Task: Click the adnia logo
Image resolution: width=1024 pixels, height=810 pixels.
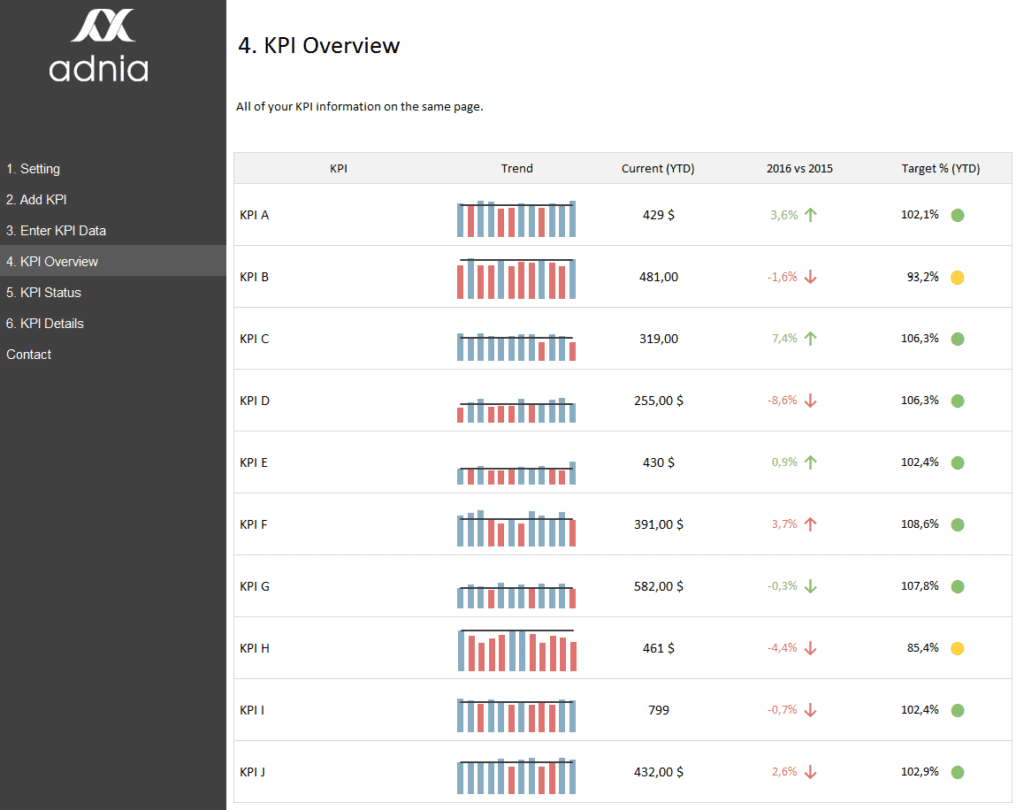Action: pos(99,45)
